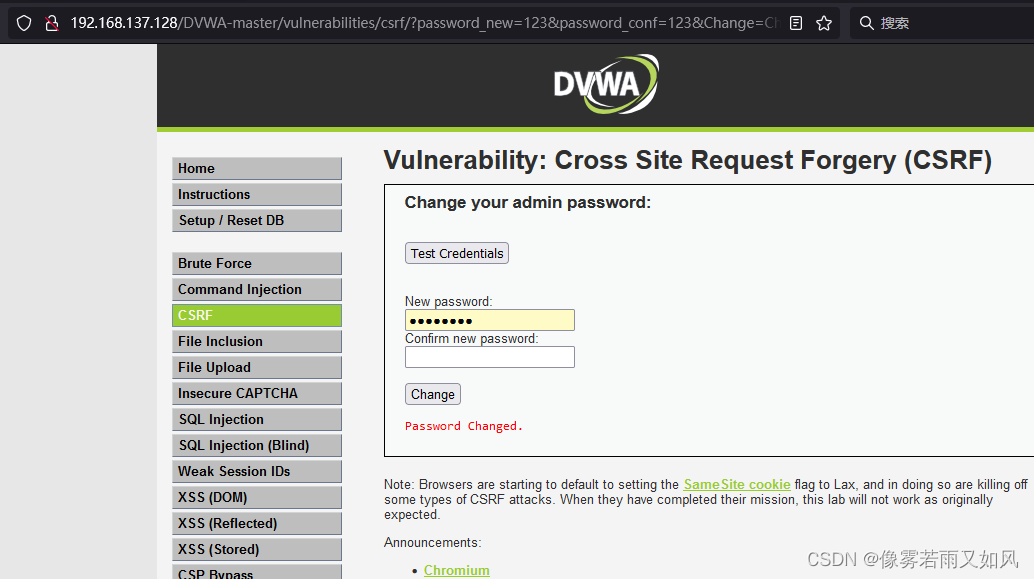Click the magnifier icon in the search box
This screenshot has height=579, width=1034.
click(x=866, y=22)
